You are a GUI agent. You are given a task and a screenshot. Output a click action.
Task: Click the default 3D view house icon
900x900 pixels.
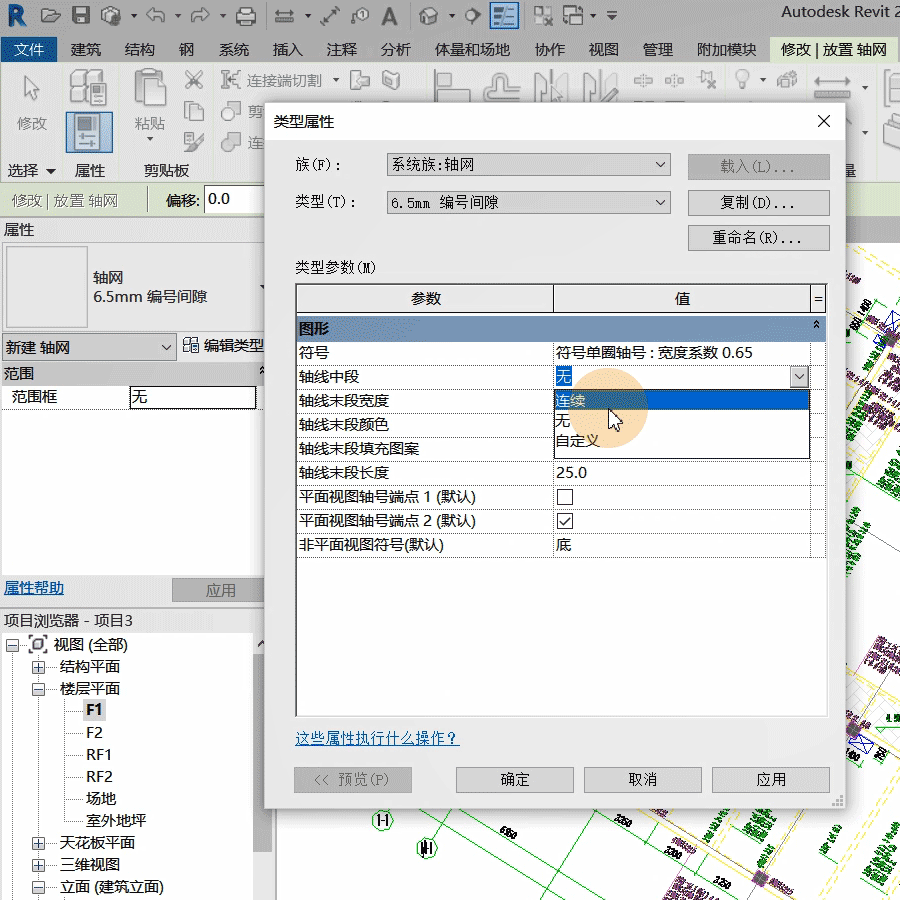point(428,15)
